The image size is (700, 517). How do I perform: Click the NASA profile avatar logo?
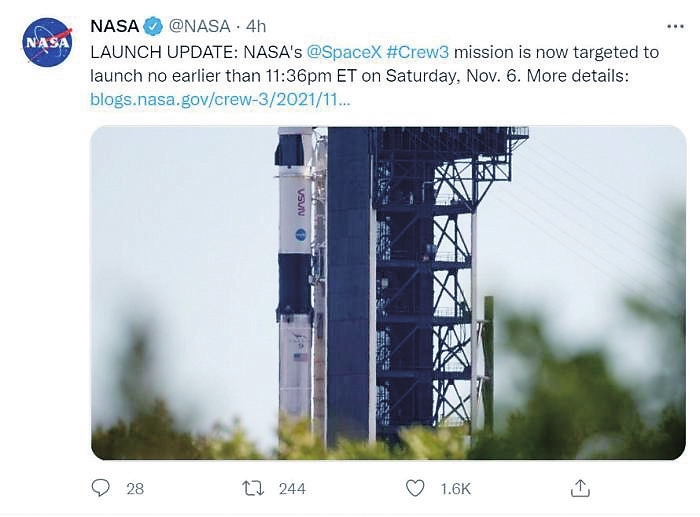tap(47, 42)
